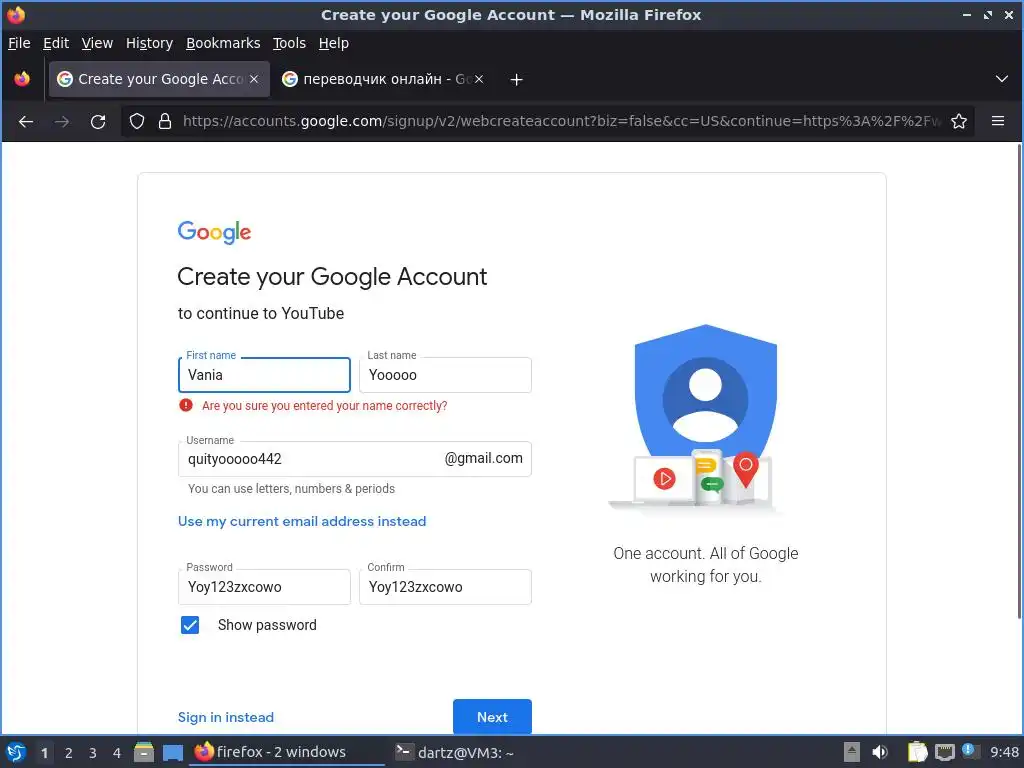Click the "You can use letters, numbers & periods" hint

point(291,488)
